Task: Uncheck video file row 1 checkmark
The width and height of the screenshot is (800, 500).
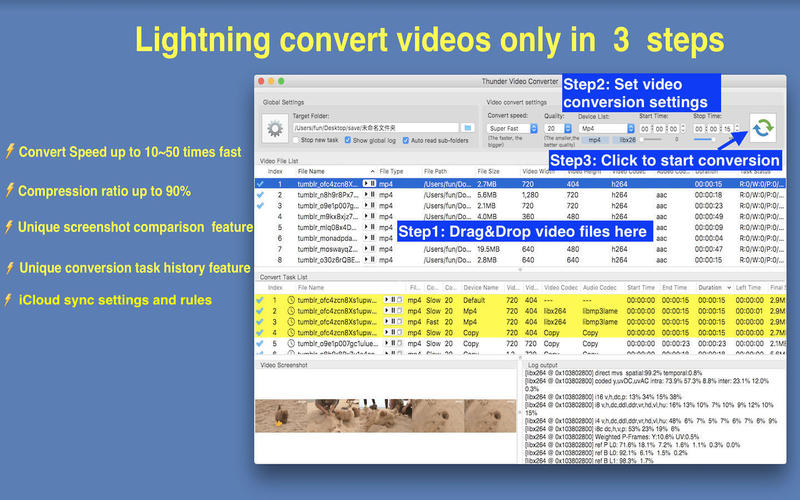Action: 260,184
